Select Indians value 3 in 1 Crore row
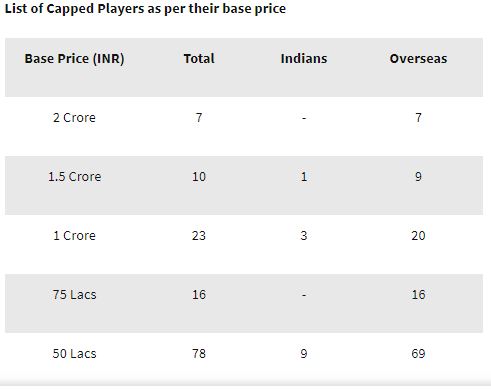Viewport: 491px width, 390px height. [x=304, y=236]
